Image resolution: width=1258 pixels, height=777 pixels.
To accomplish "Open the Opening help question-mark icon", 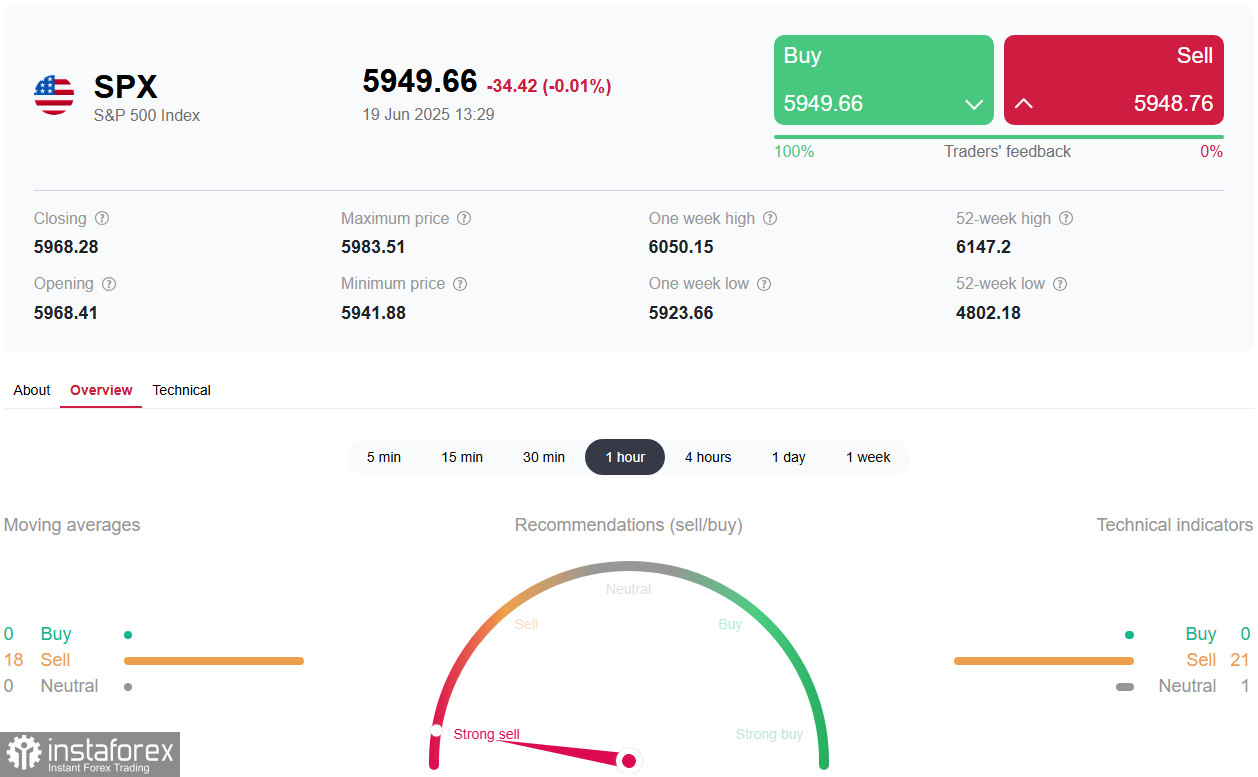I will pyautogui.click(x=109, y=284).
